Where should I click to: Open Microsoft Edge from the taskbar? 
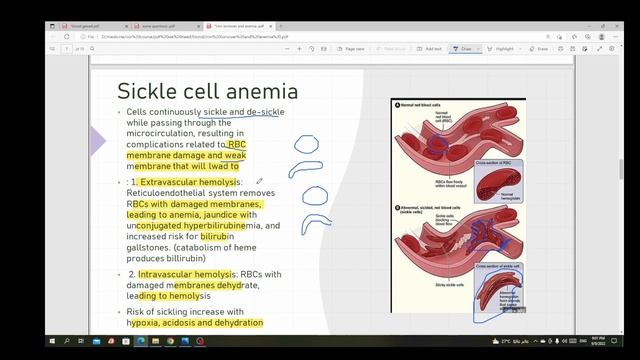click(141, 341)
